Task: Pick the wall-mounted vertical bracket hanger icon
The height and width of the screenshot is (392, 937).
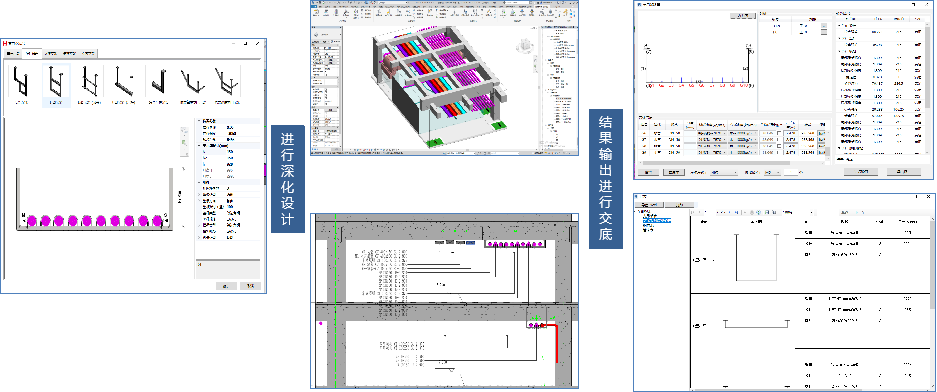Action: pos(158,82)
